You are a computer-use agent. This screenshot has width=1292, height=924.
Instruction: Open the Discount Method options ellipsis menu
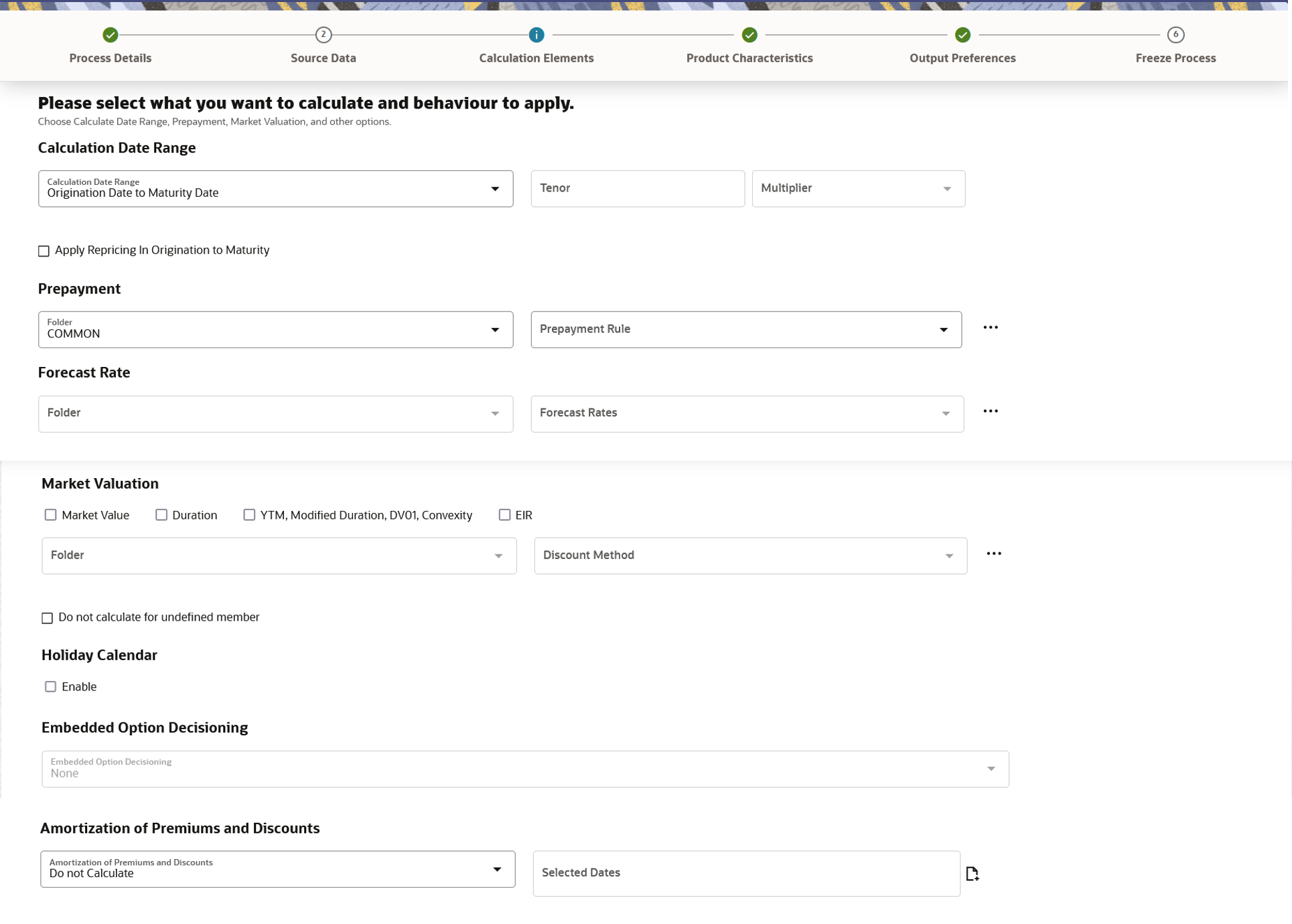[994, 553]
